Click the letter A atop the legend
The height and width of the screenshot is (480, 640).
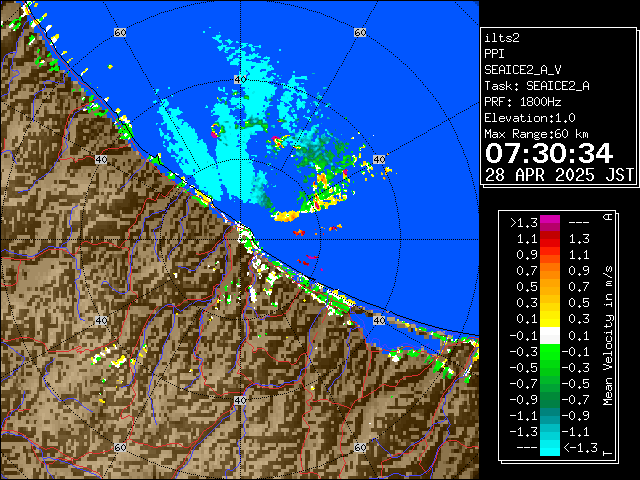click(x=608, y=217)
